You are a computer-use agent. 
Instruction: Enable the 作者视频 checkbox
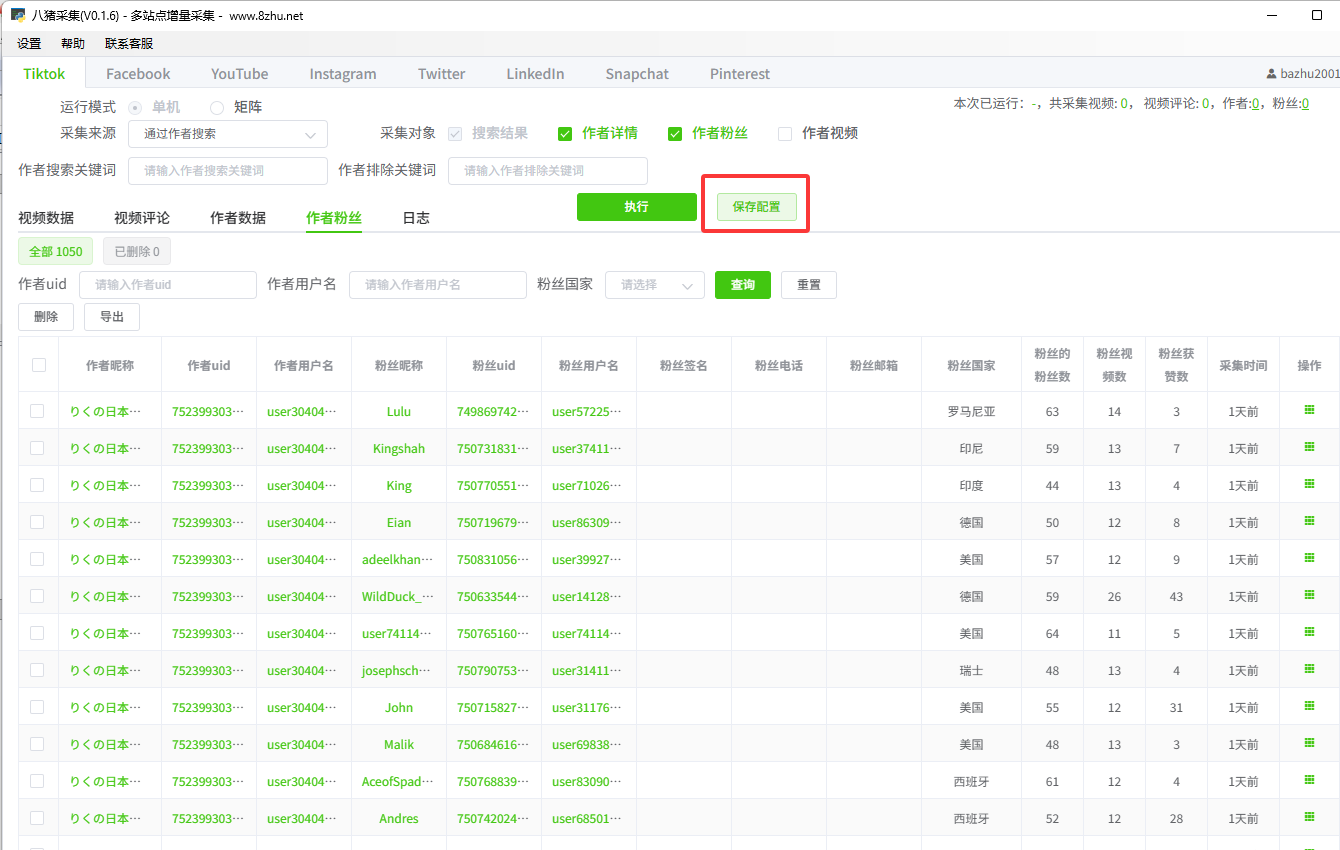click(785, 134)
